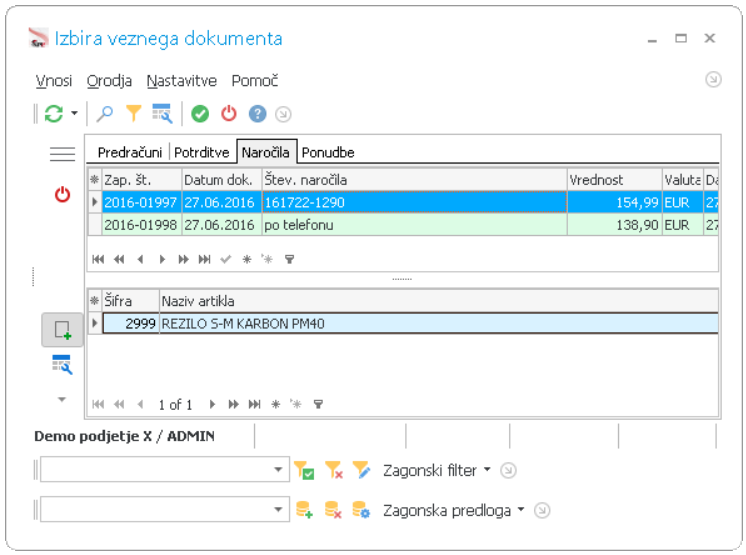Screen dimensions: 746x555
Task: Click bookmark asterisk in lower grid navigator
Action: click(x=275, y=404)
